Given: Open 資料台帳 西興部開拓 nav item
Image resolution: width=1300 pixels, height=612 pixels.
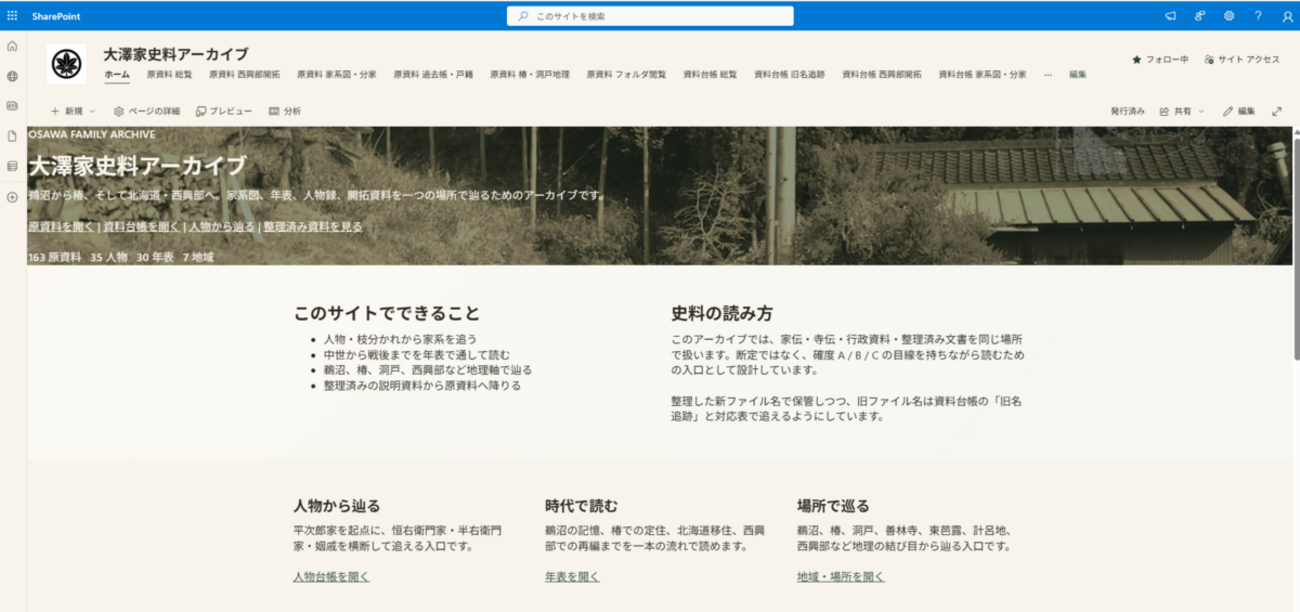Looking at the screenshot, I should pos(882,75).
